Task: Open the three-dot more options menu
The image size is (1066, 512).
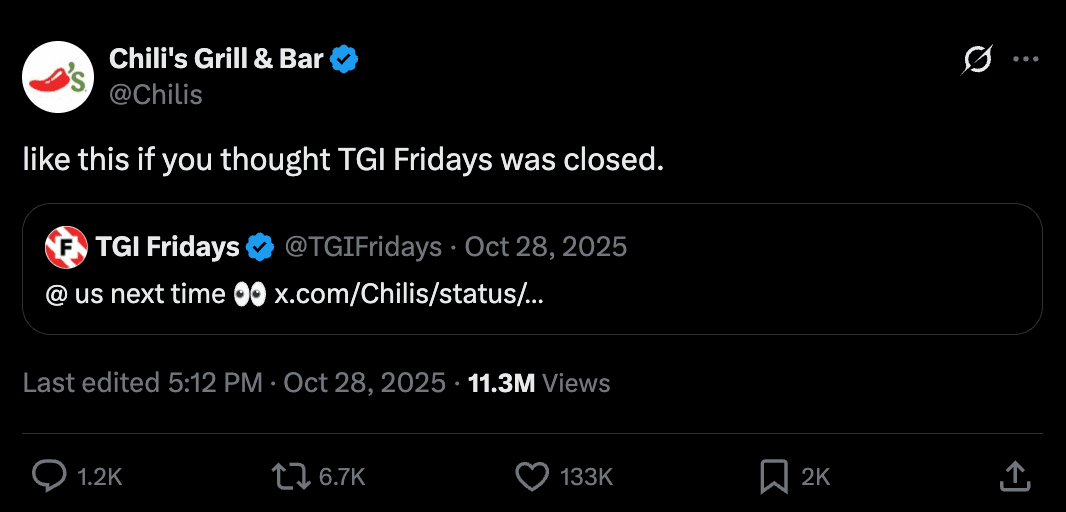Action: coord(1026,60)
